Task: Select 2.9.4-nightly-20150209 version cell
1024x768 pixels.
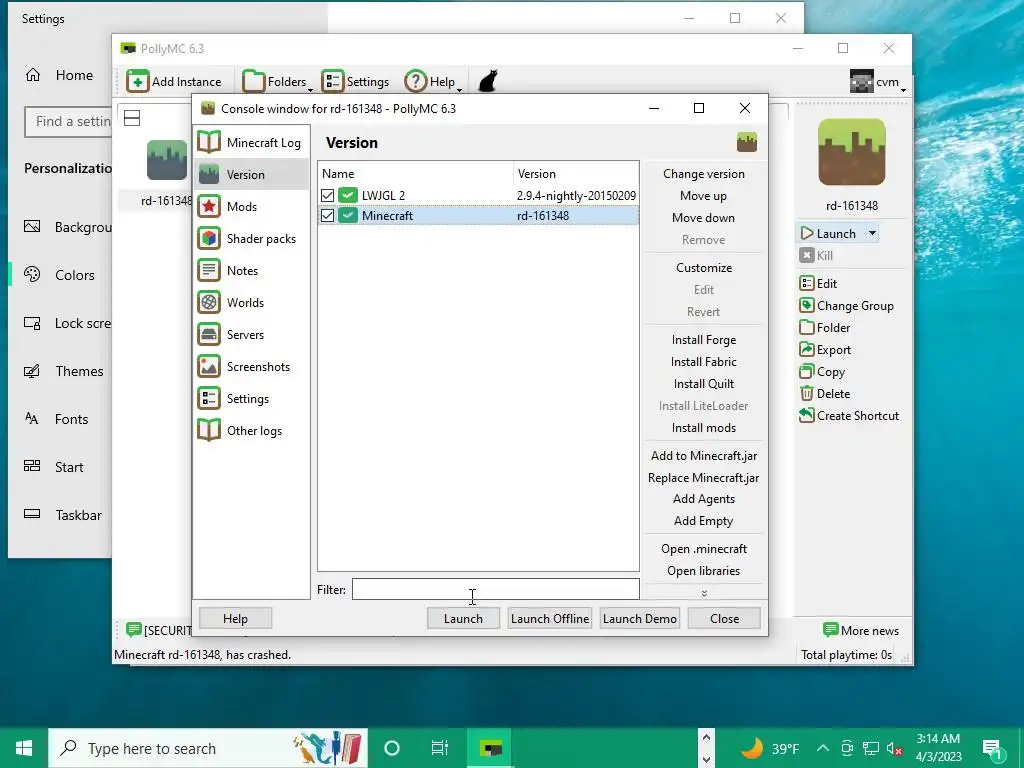Action: pos(576,195)
